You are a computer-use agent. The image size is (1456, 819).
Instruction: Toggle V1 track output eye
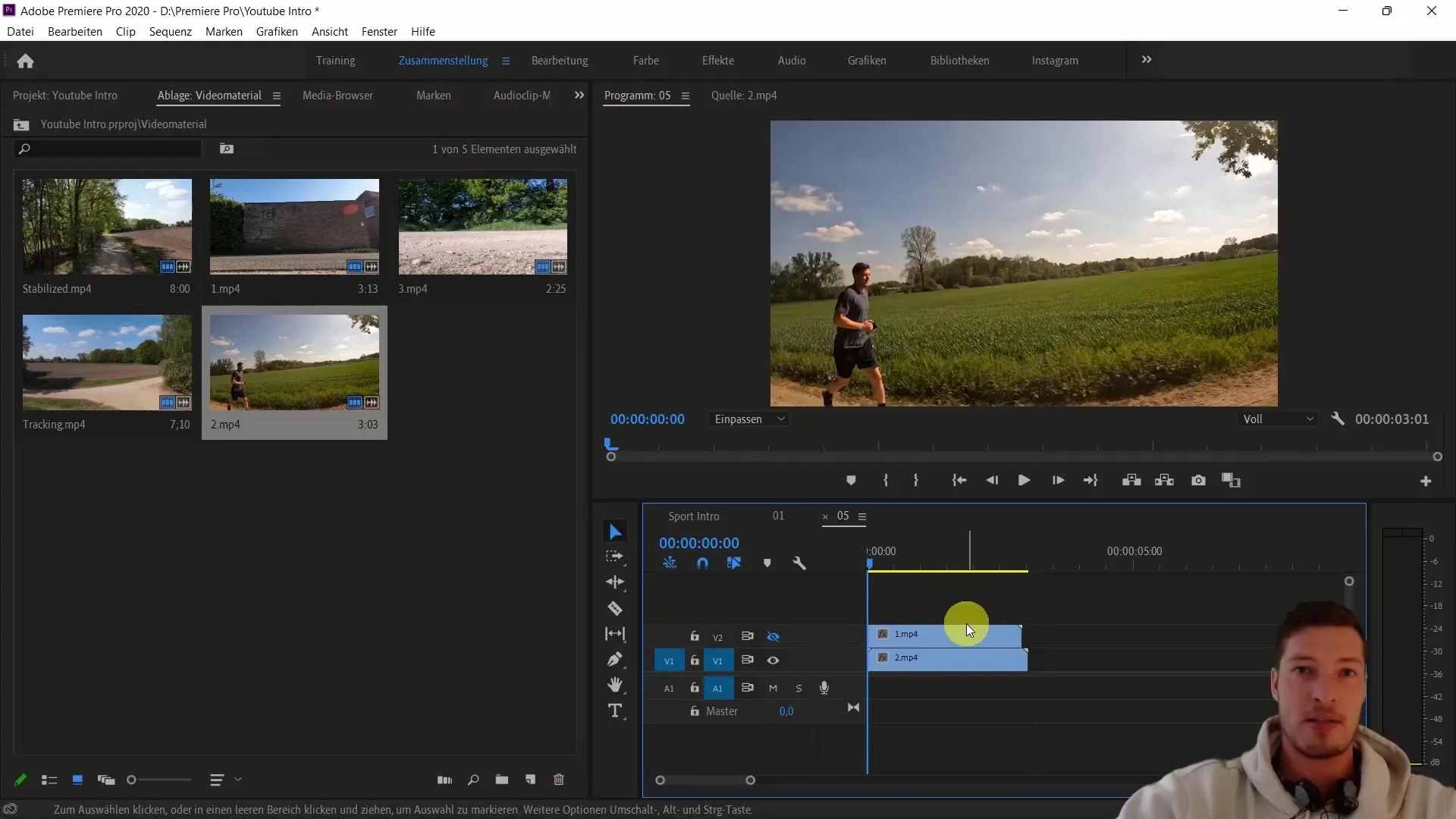[x=773, y=661]
